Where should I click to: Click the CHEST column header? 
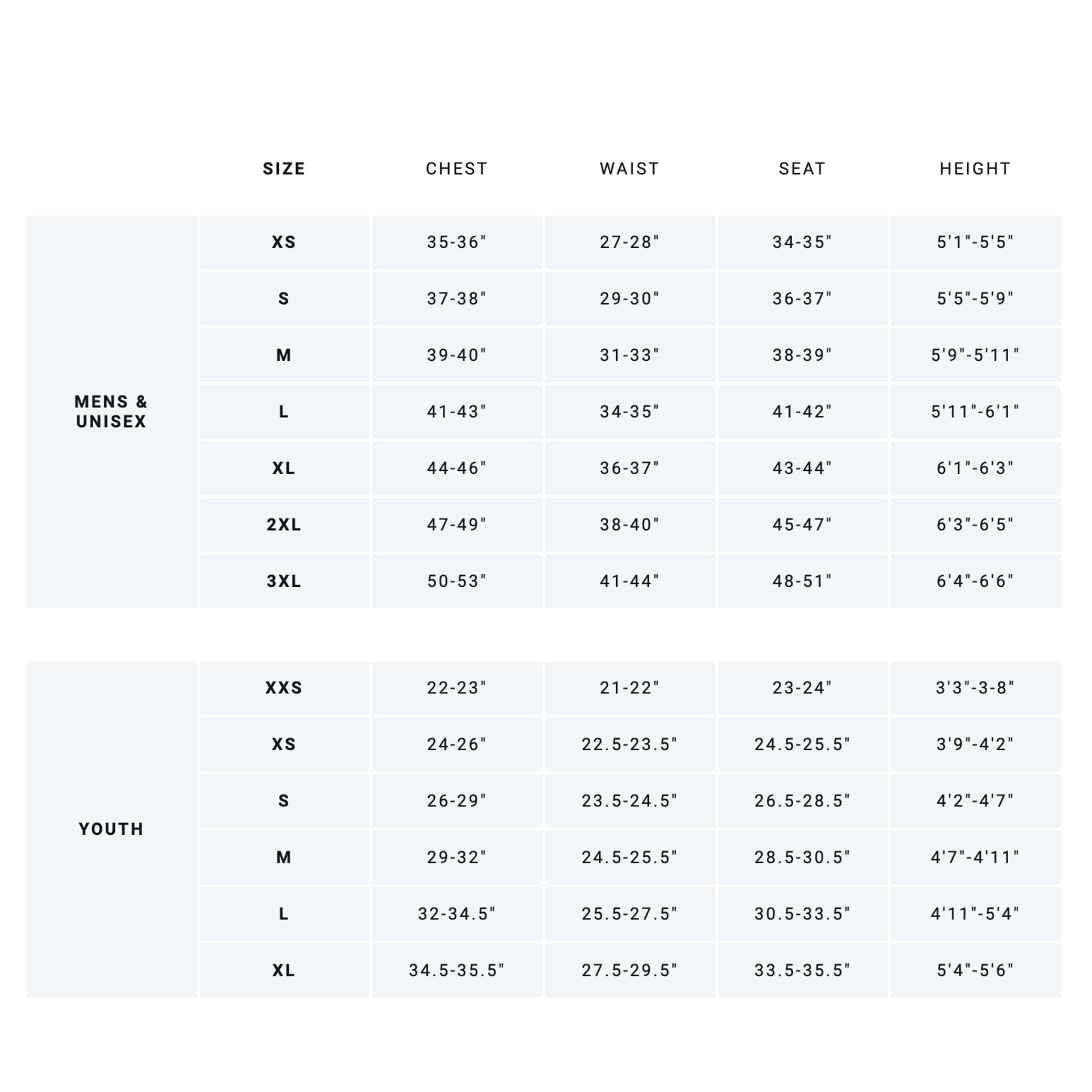coord(457,169)
